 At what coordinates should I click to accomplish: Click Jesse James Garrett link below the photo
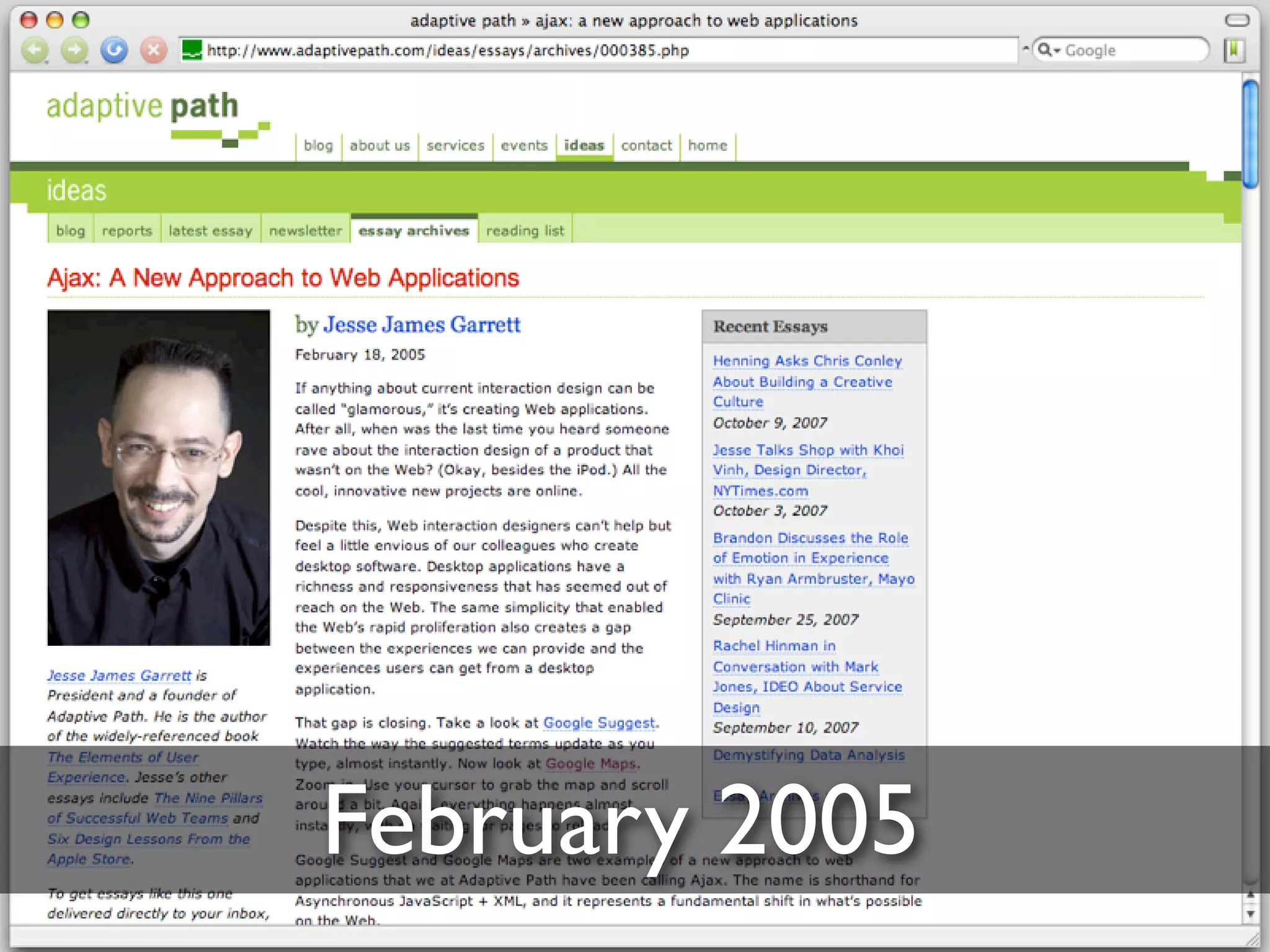[119, 675]
